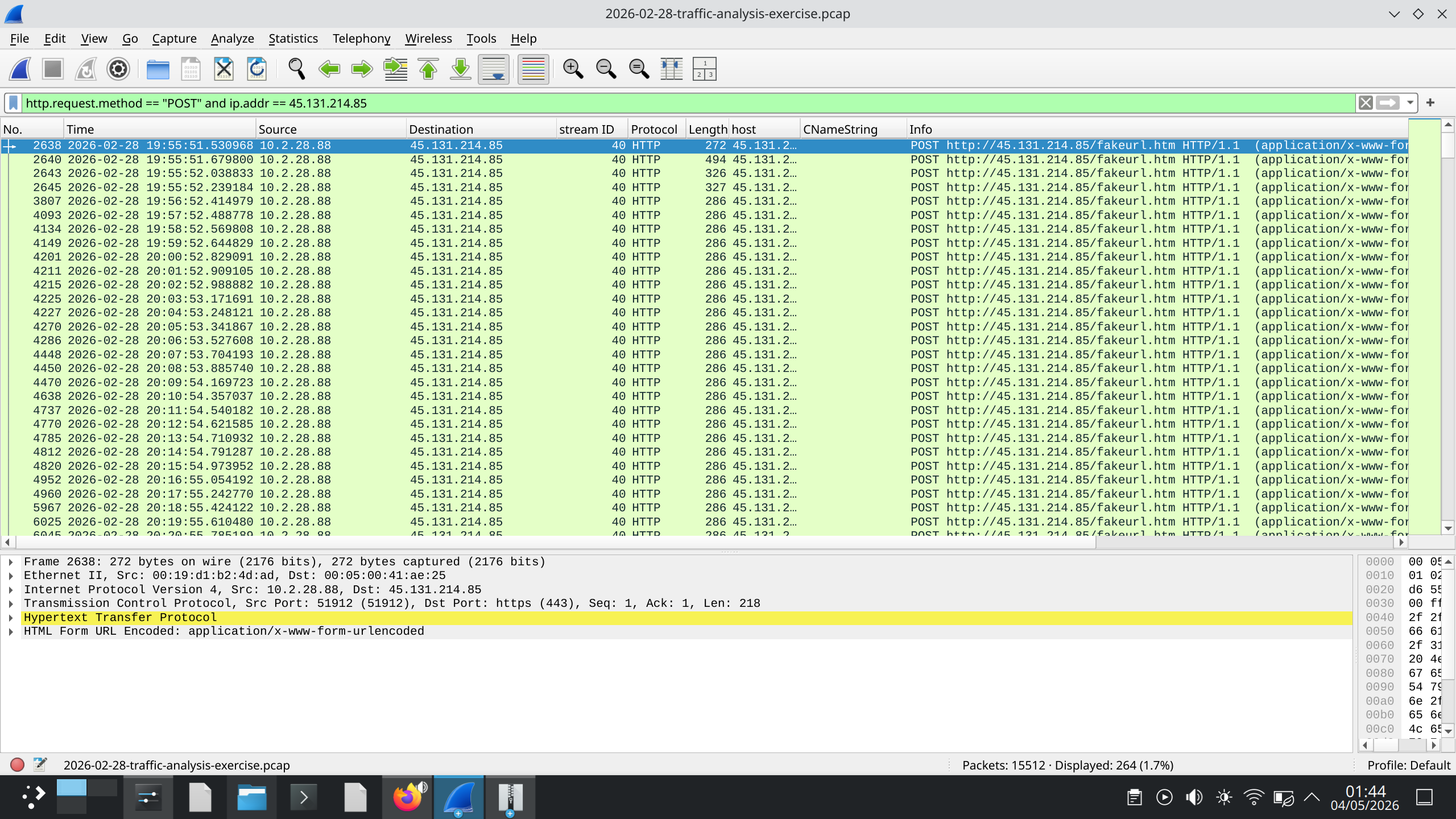Select packet number 3807
1456x819 pixels.
tap(704, 201)
